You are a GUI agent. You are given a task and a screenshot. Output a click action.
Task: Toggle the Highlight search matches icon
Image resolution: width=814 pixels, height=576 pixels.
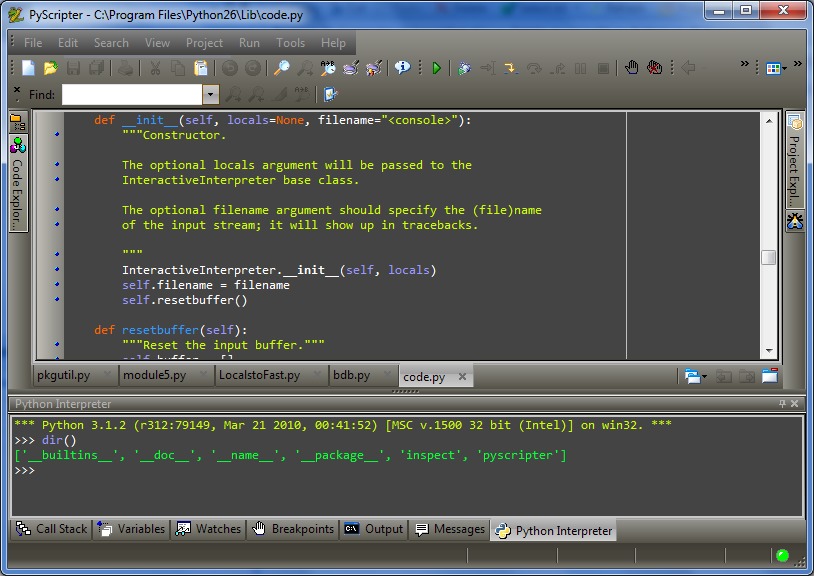pos(279,94)
